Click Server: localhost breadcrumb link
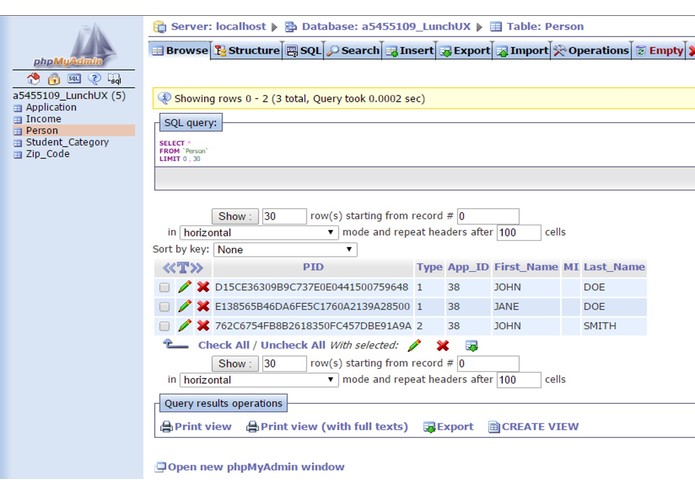This screenshot has width=695, height=494. 219,27
